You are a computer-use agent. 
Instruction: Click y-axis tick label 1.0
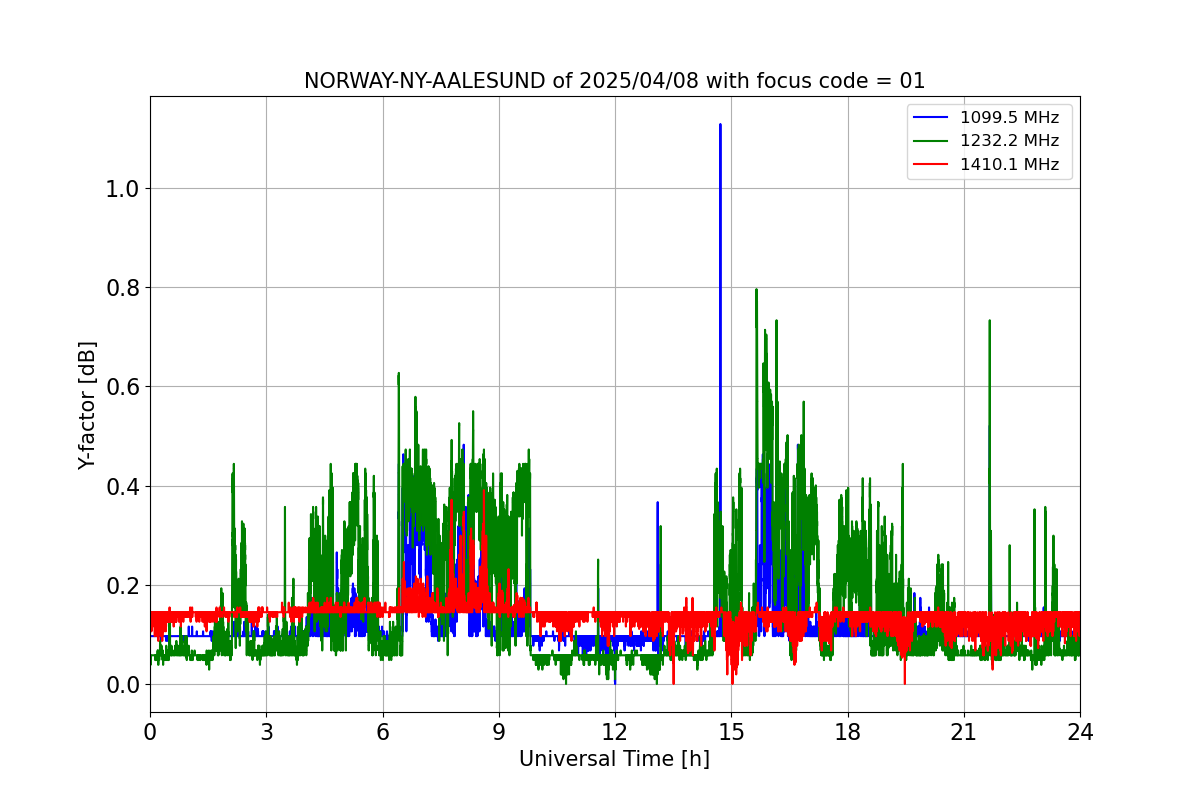click(x=123, y=189)
